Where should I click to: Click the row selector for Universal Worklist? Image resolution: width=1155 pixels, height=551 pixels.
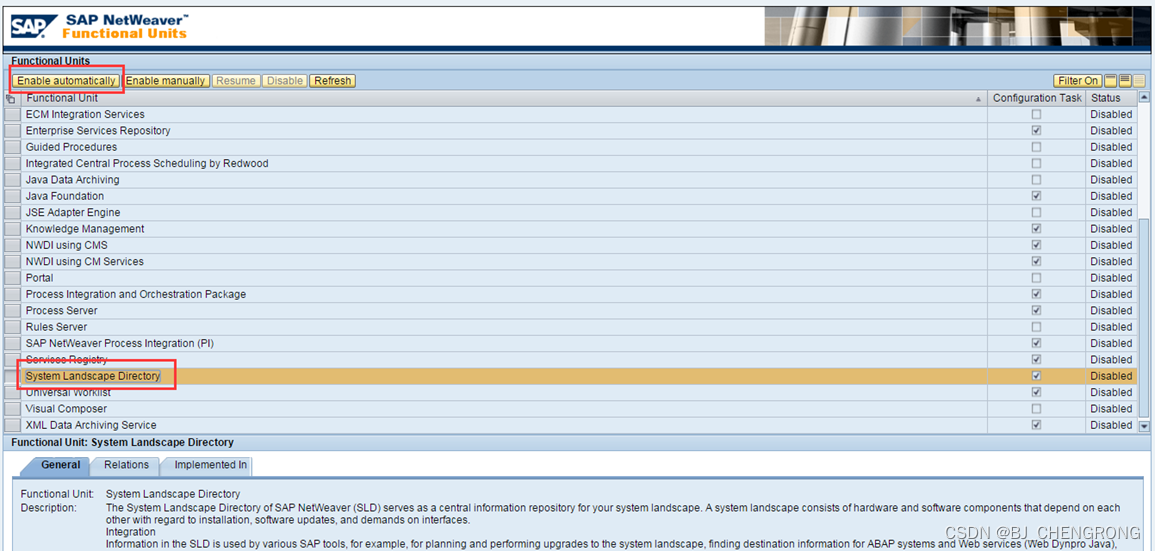13,393
